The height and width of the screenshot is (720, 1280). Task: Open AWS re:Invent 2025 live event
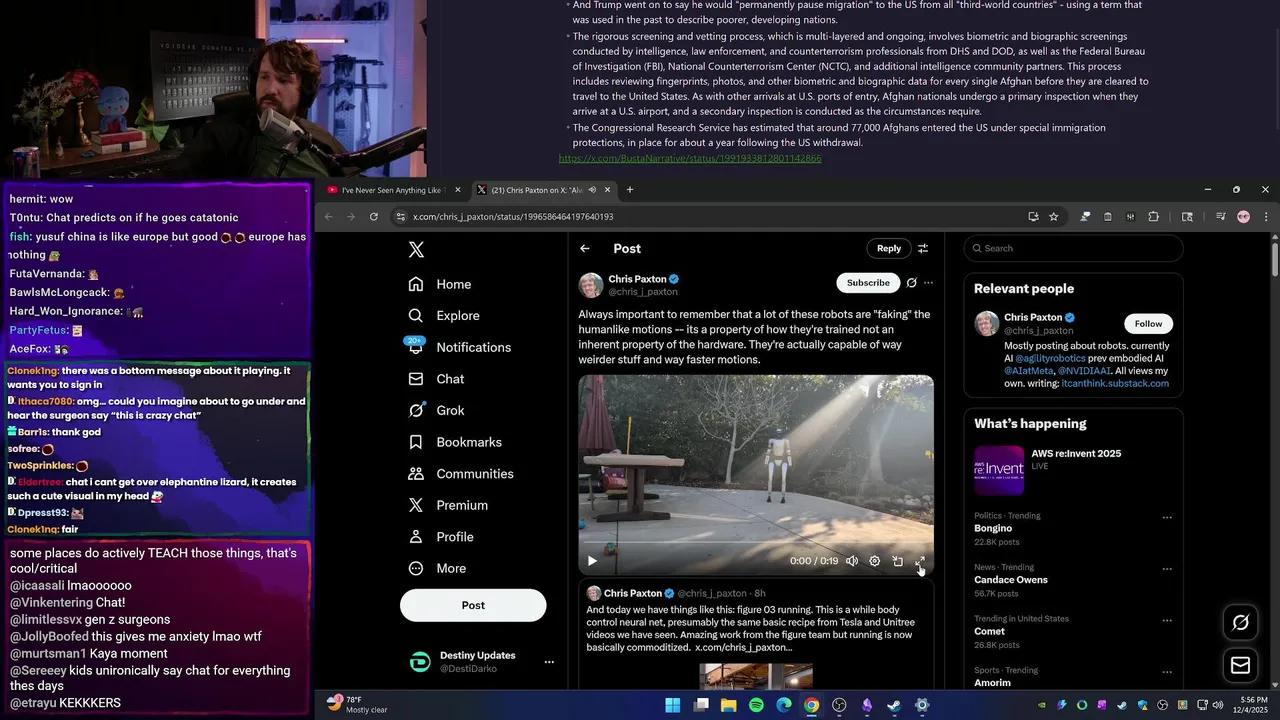tap(1072, 470)
